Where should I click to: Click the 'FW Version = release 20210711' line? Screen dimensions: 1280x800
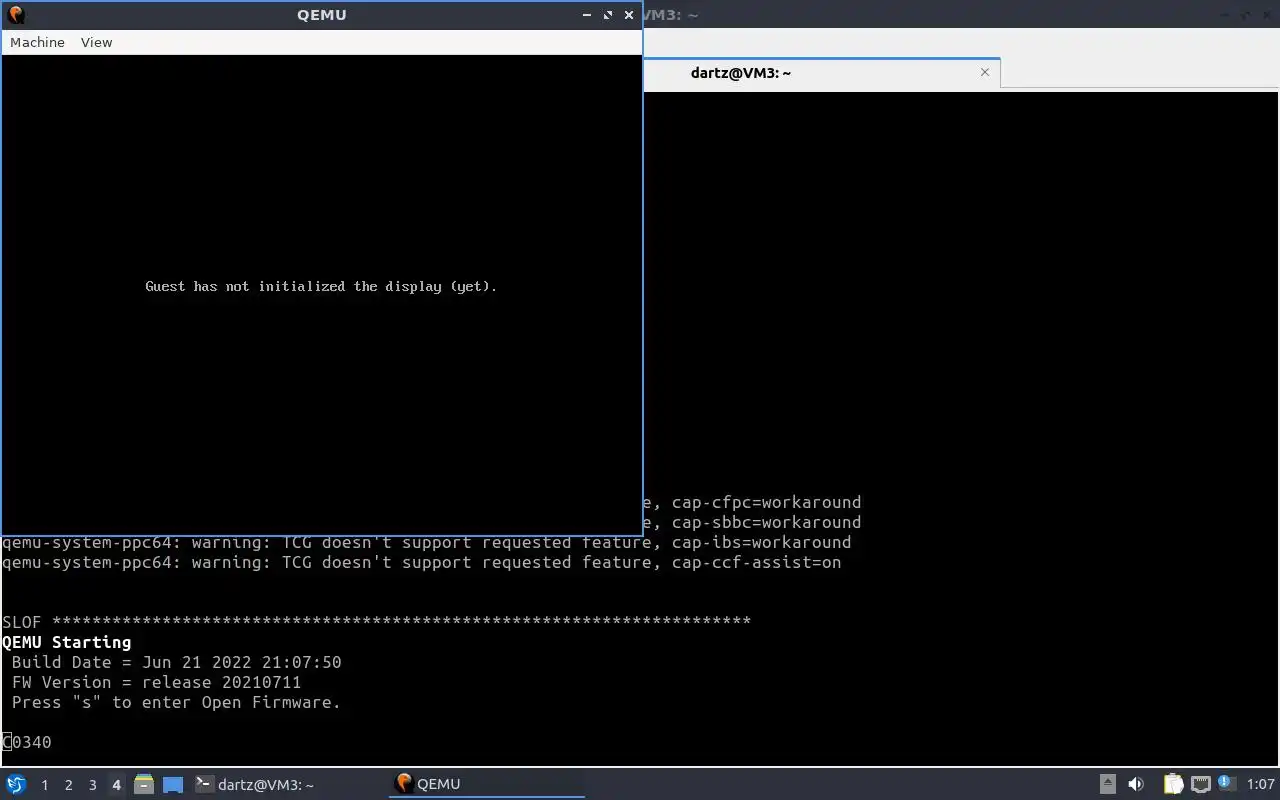coord(156,682)
